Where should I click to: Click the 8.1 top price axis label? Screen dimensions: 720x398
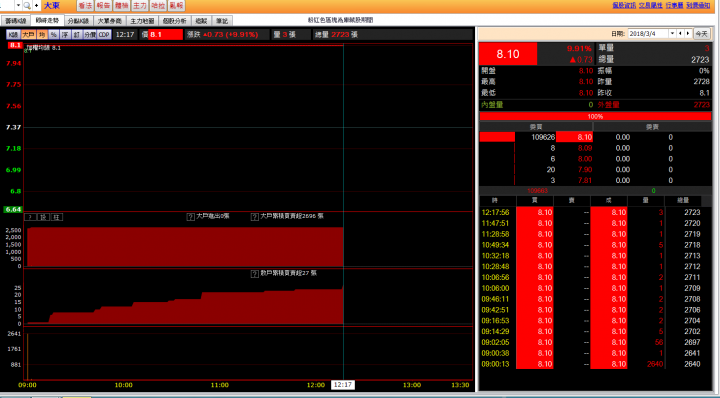click(x=15, y=45)
